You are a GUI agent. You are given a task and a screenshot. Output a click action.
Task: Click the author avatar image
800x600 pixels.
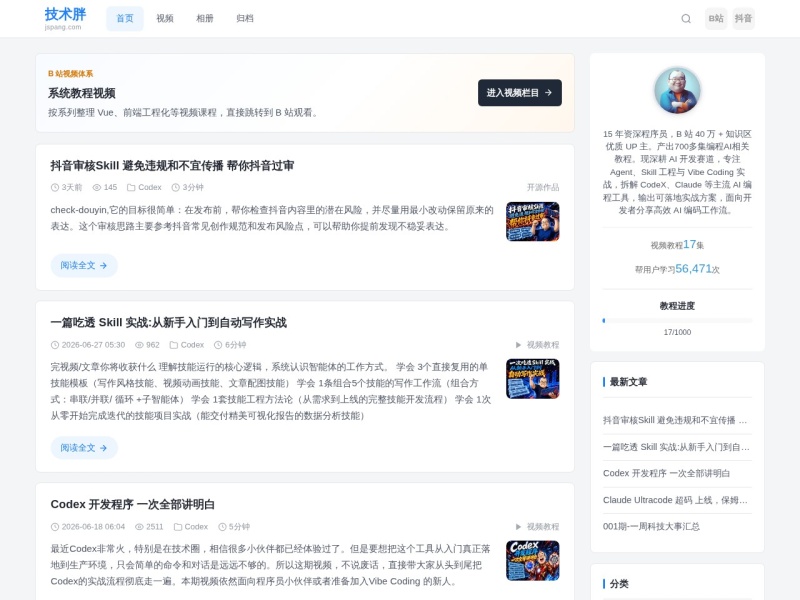(677, 91)
